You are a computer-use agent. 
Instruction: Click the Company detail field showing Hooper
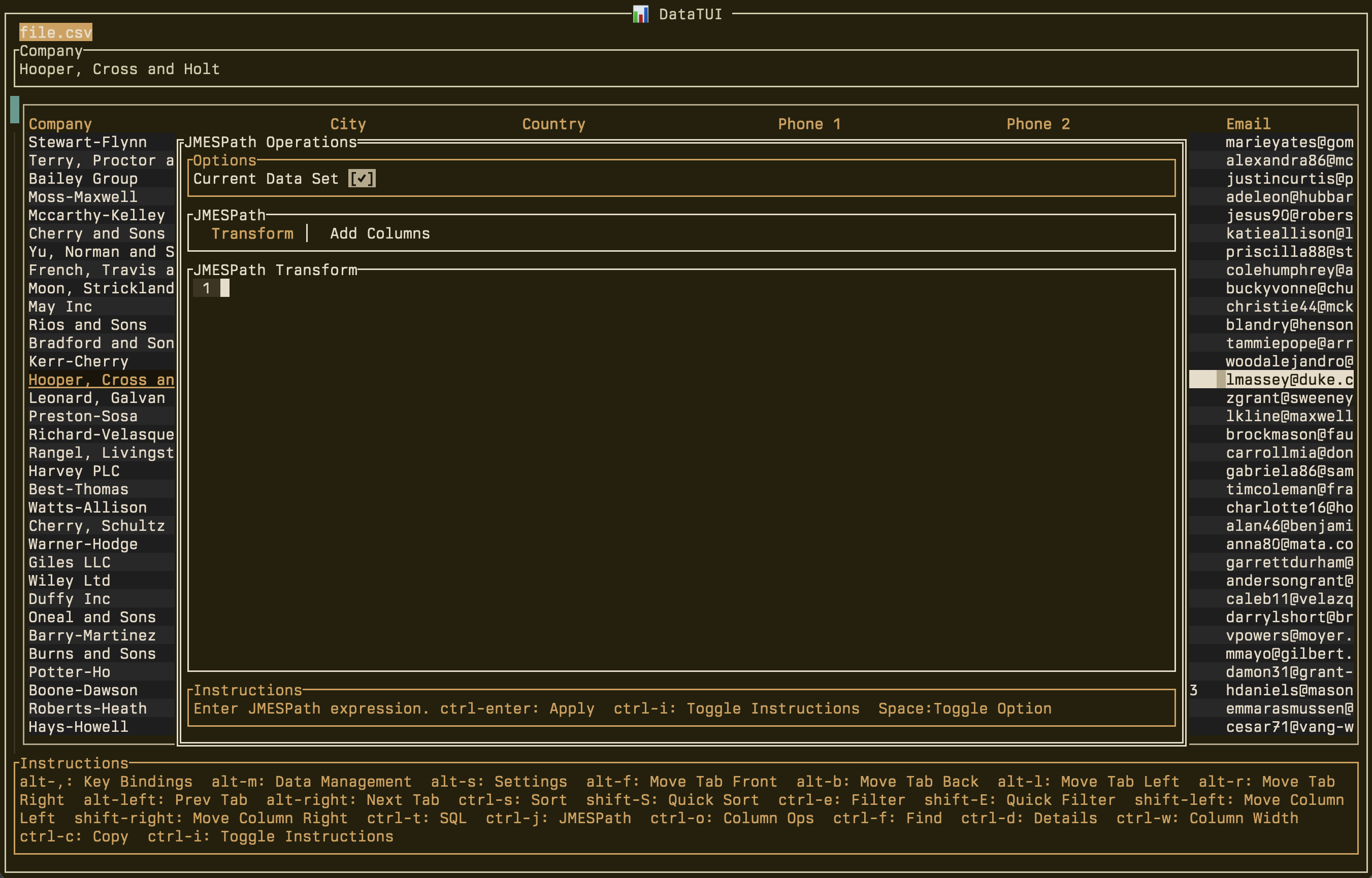tap(119, 70)
